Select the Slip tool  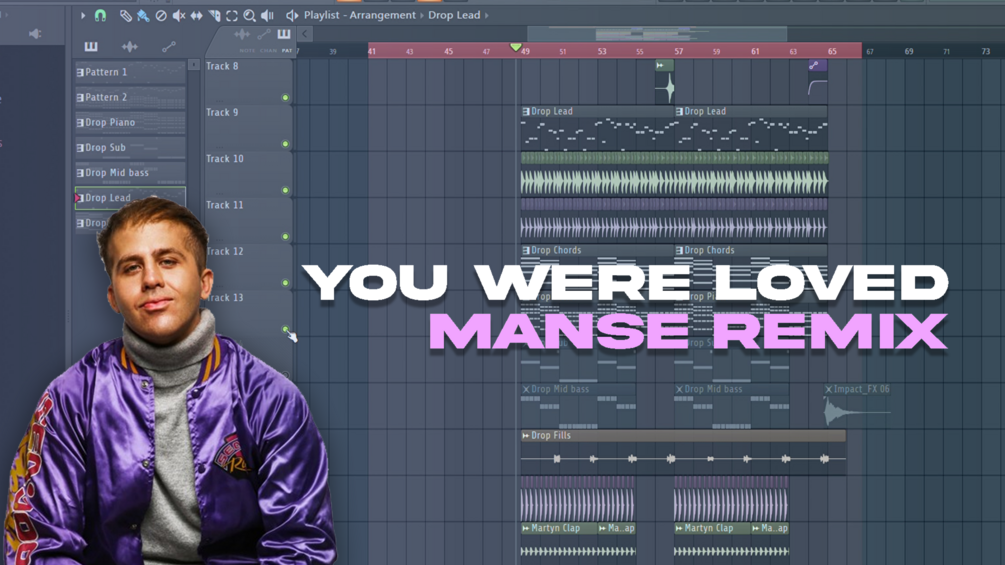196,15
